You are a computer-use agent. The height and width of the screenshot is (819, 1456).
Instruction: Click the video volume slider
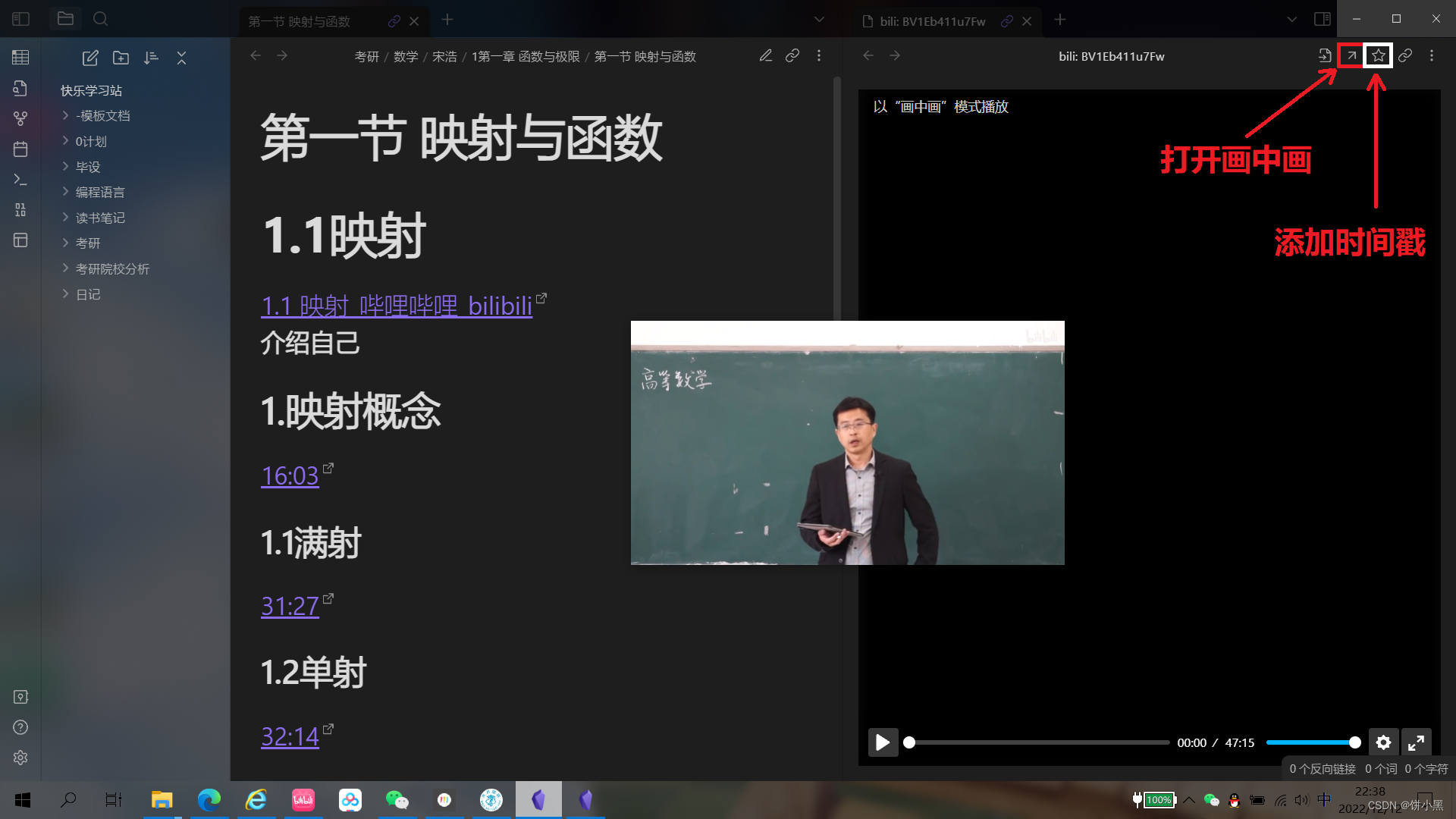point(1312,742)
